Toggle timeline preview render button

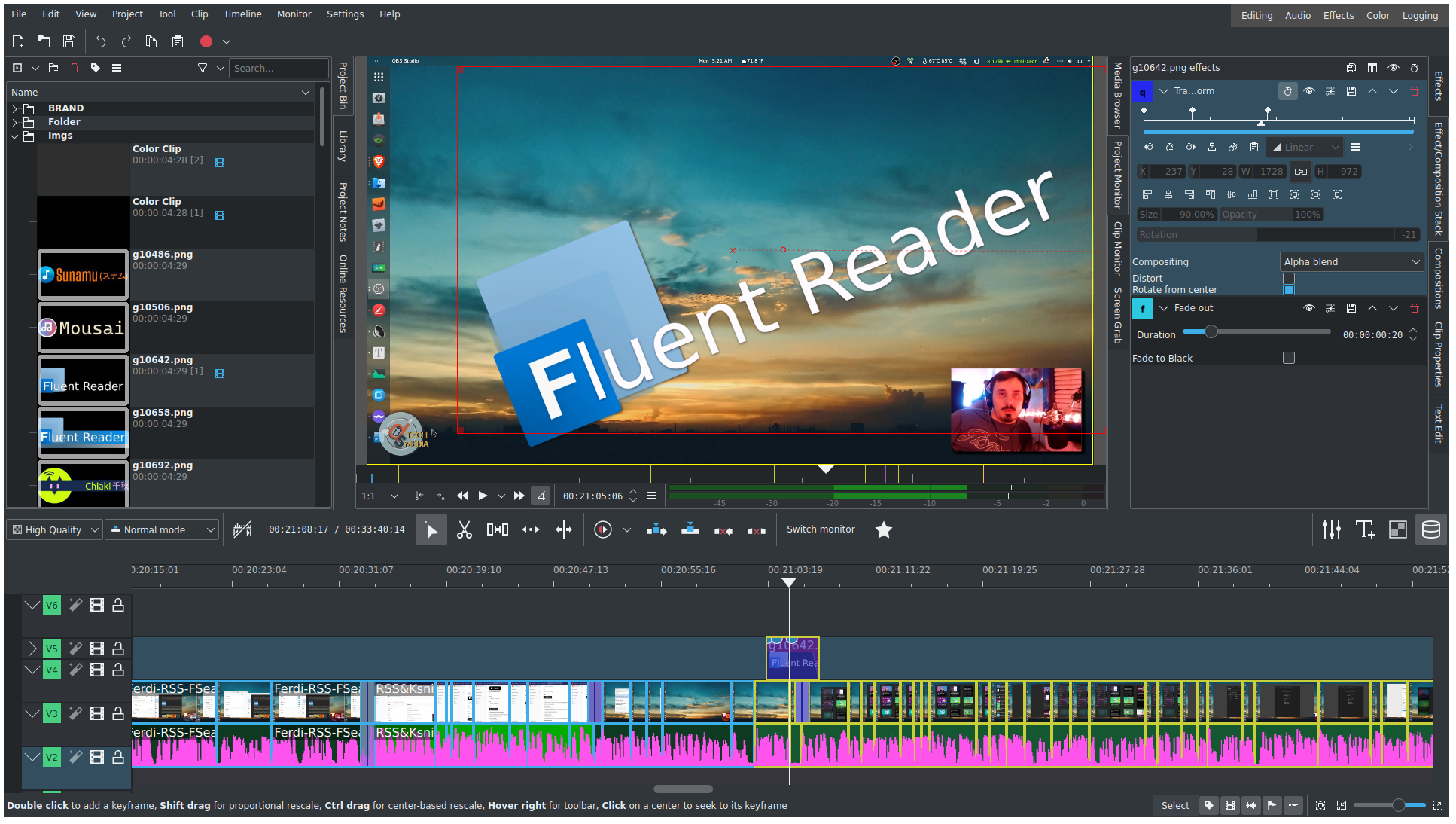(603, 530)
